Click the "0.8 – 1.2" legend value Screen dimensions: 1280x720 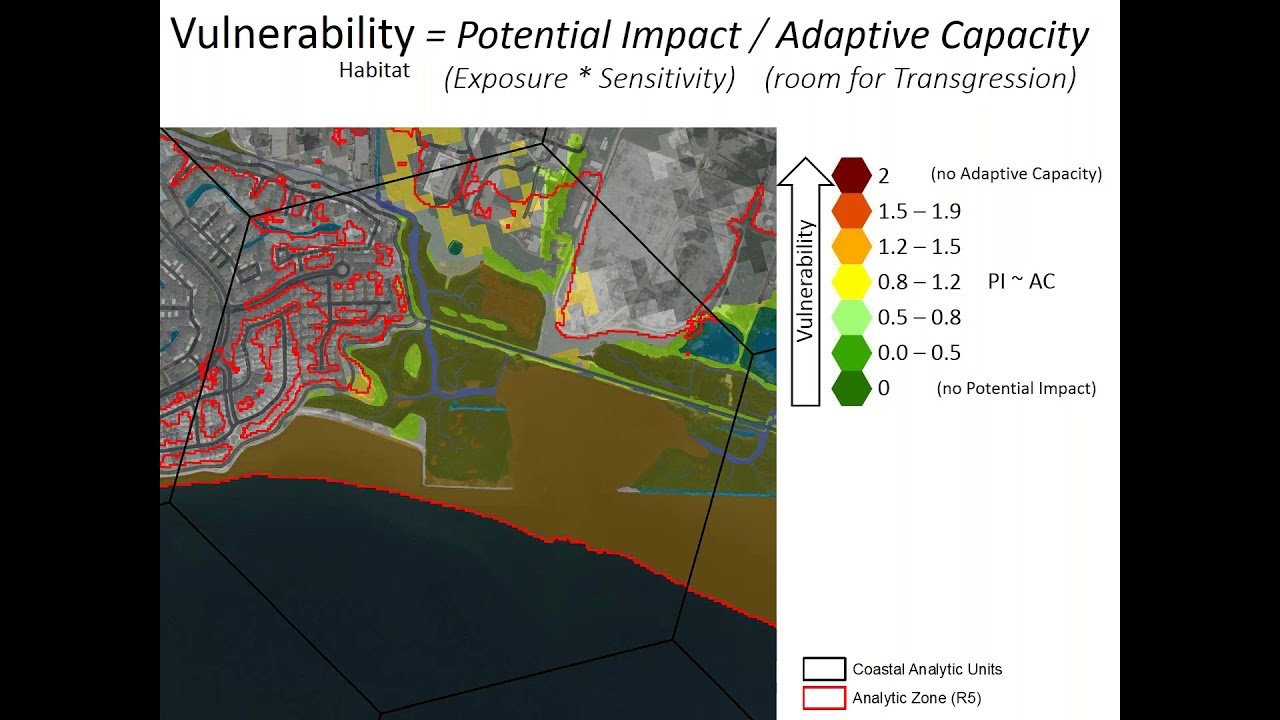(x=919, y=282)
